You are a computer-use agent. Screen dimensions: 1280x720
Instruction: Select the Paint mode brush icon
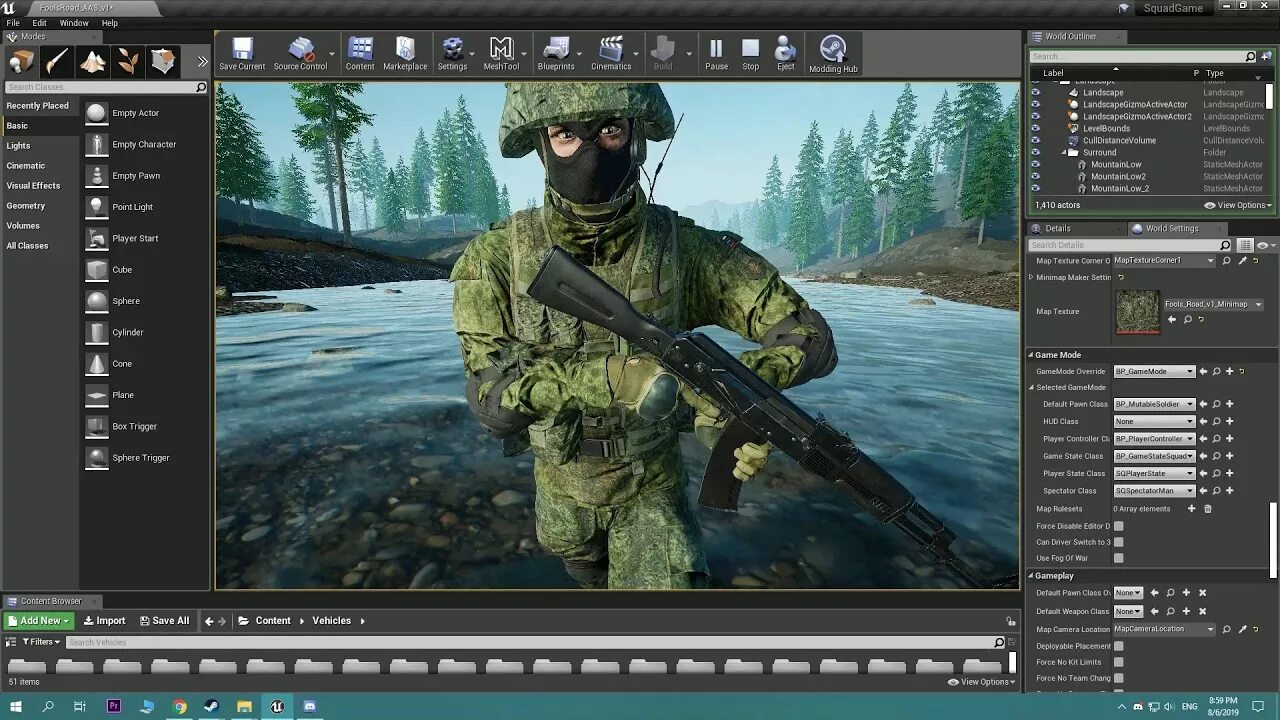pyautogui.click(x=57, y=62)
